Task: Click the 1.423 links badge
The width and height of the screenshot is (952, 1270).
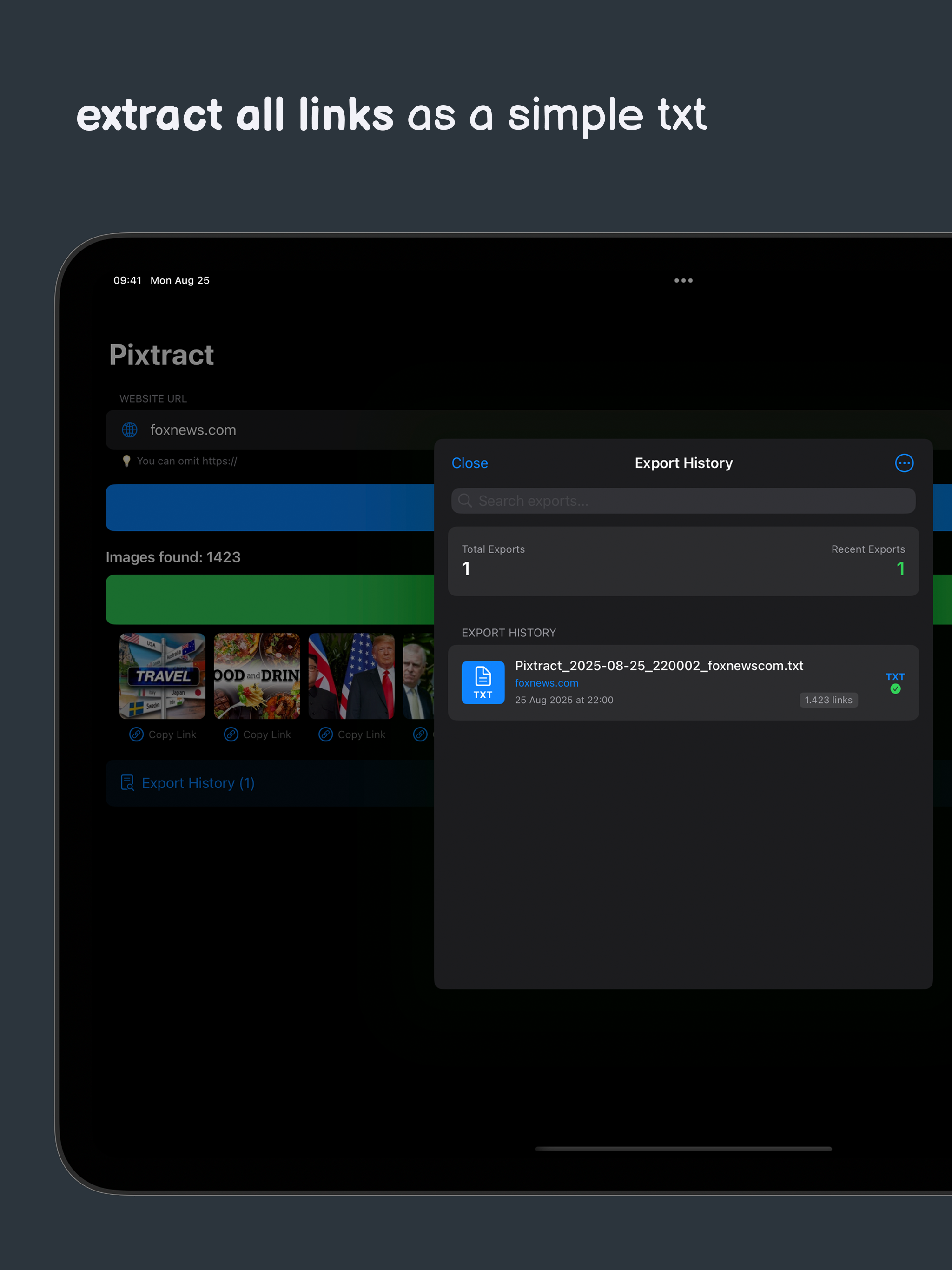Action: click(828, 700)
